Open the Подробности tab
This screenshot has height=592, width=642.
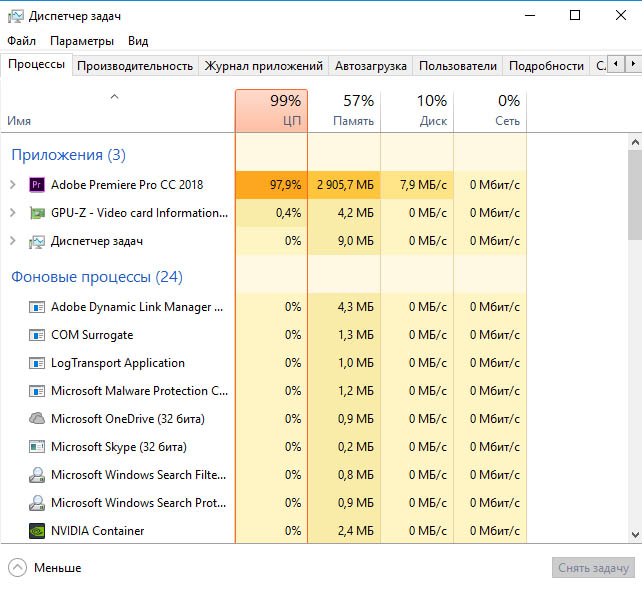(x=546, y=66)
